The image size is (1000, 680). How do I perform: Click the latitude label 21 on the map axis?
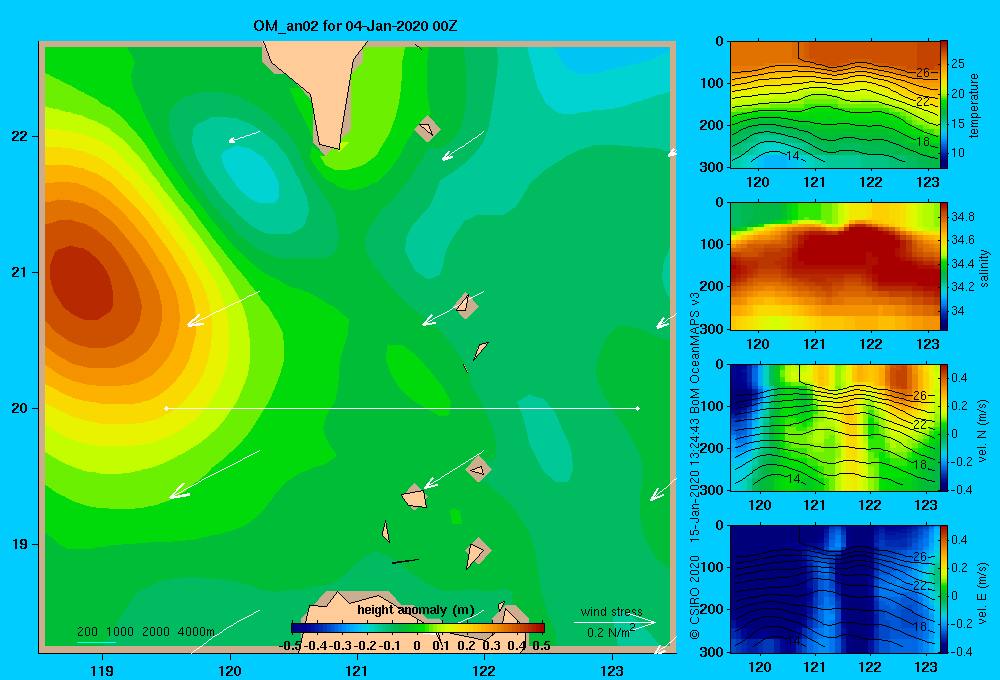coord(20,272)
